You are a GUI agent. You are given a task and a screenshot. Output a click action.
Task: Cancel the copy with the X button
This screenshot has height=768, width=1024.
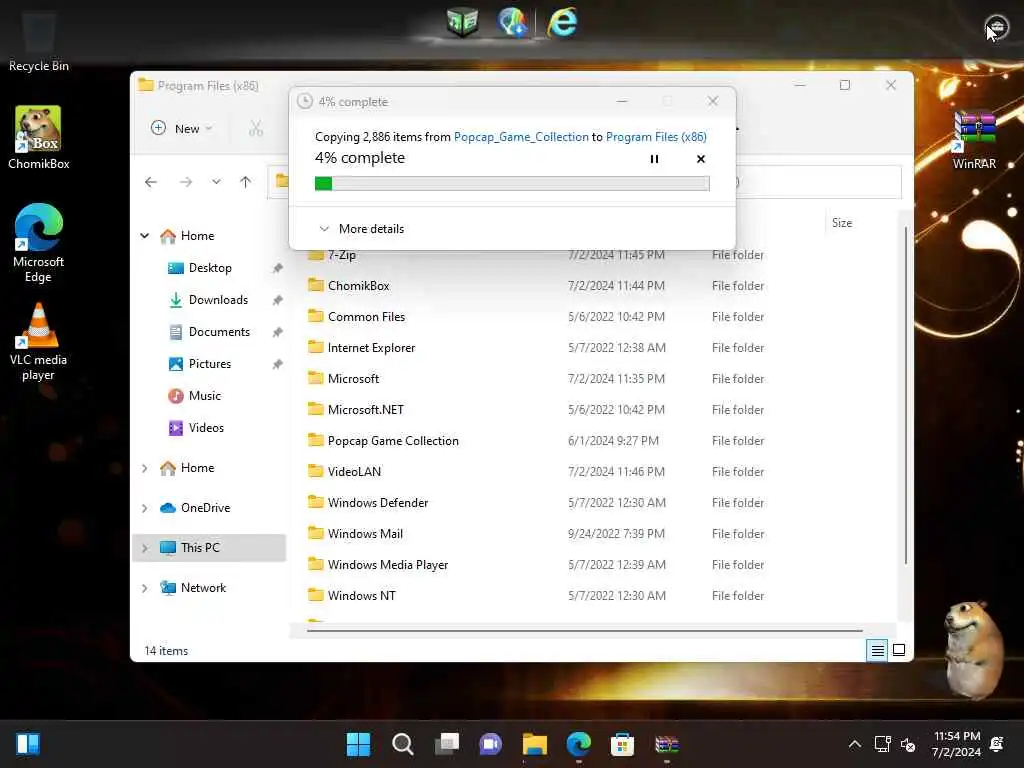click(x=701, y=159)
